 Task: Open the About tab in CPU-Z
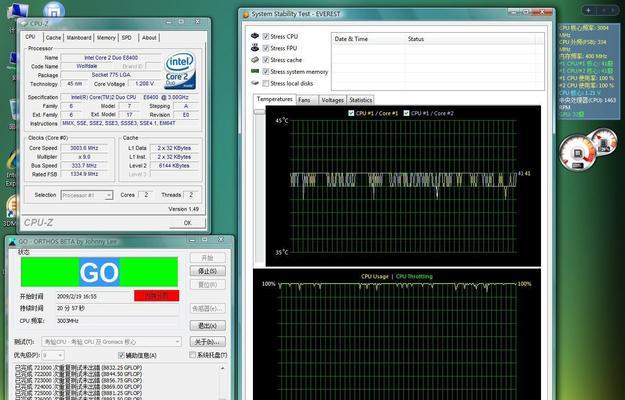(149, 37)
